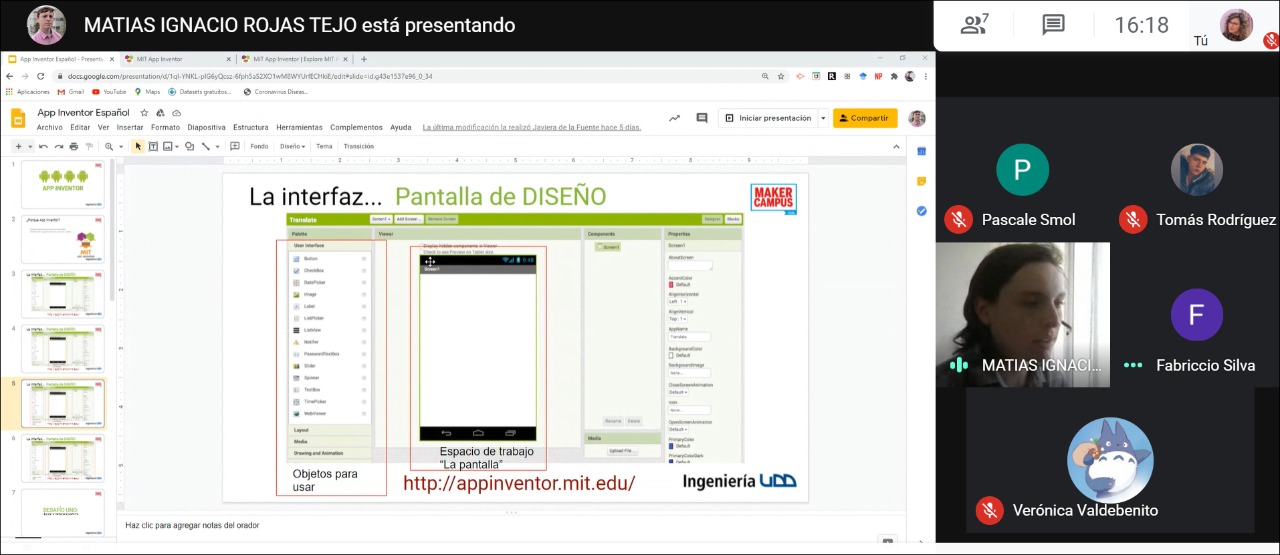
Task: Open the Datasets gratuitos bookmark
Action: point(199,92)
